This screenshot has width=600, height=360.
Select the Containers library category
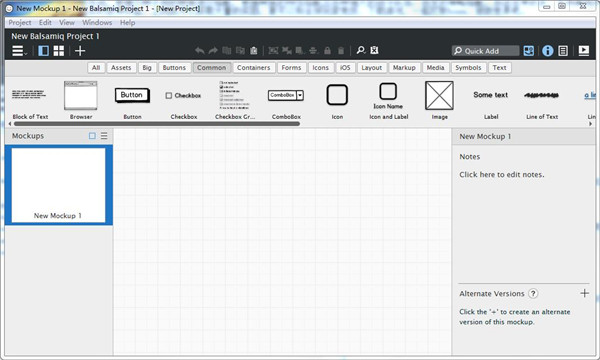pyautogui.click(x=254, y=68)
